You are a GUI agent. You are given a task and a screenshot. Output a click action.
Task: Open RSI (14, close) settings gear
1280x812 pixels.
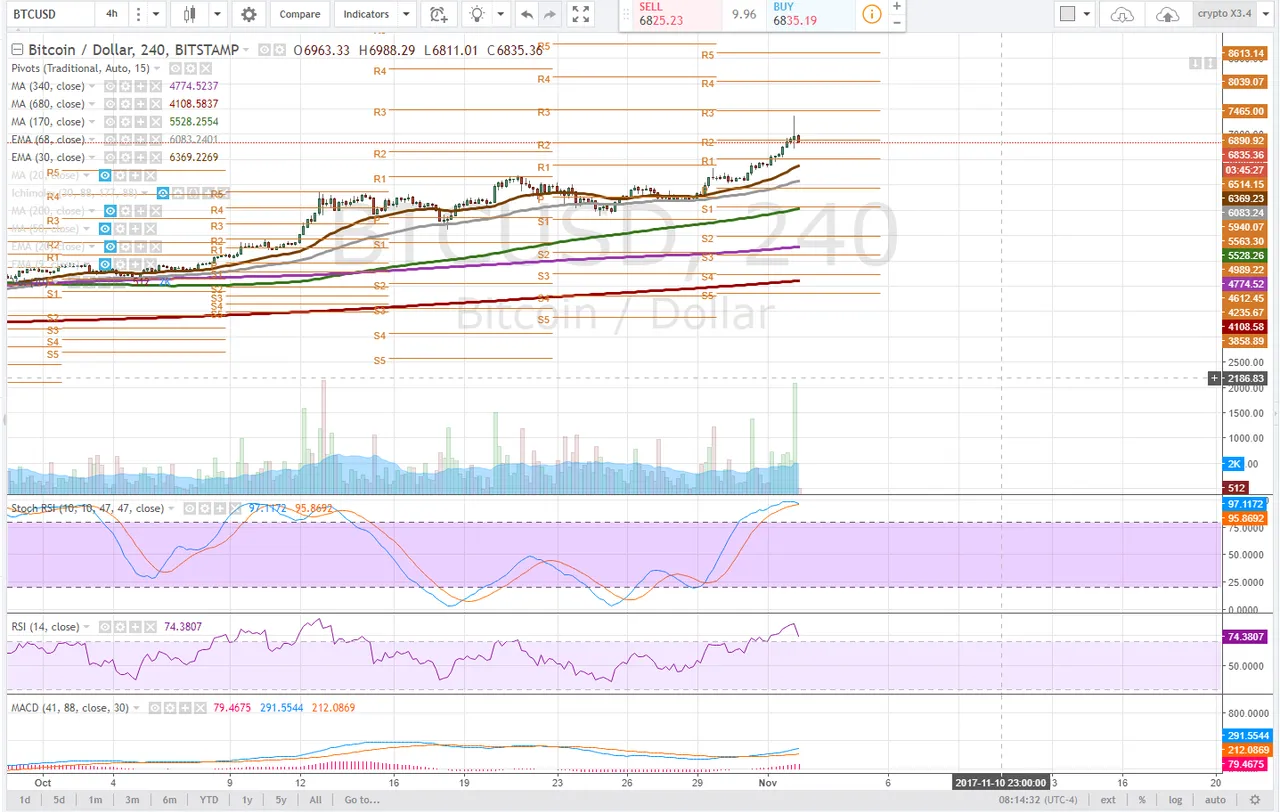(x=120, y=627)
